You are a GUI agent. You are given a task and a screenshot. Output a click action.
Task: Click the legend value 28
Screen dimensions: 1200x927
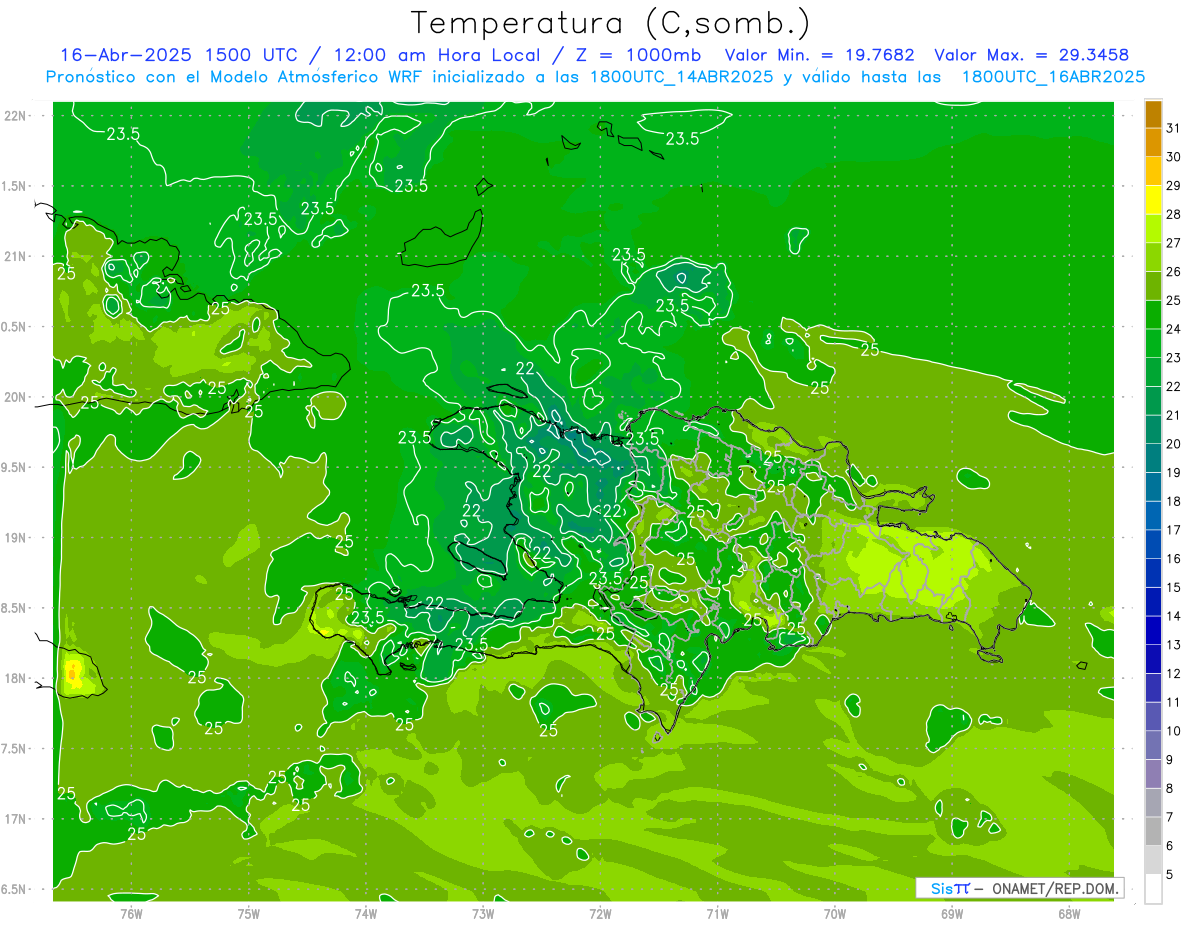pyautogui.click(x=1173, y=214)
